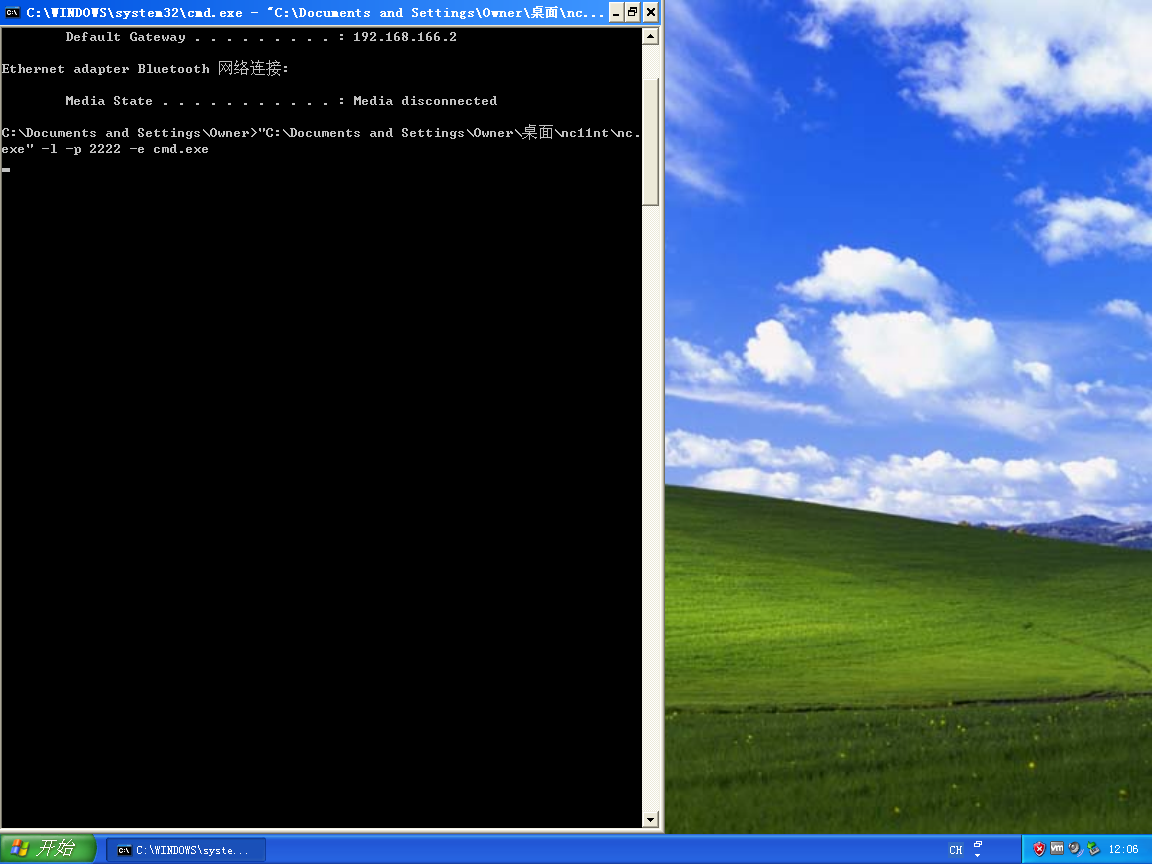Open the language bar options dropdown arrow
Viewport: 1152px width, 864px height.
pyautogui.click(x=978, y=856)
